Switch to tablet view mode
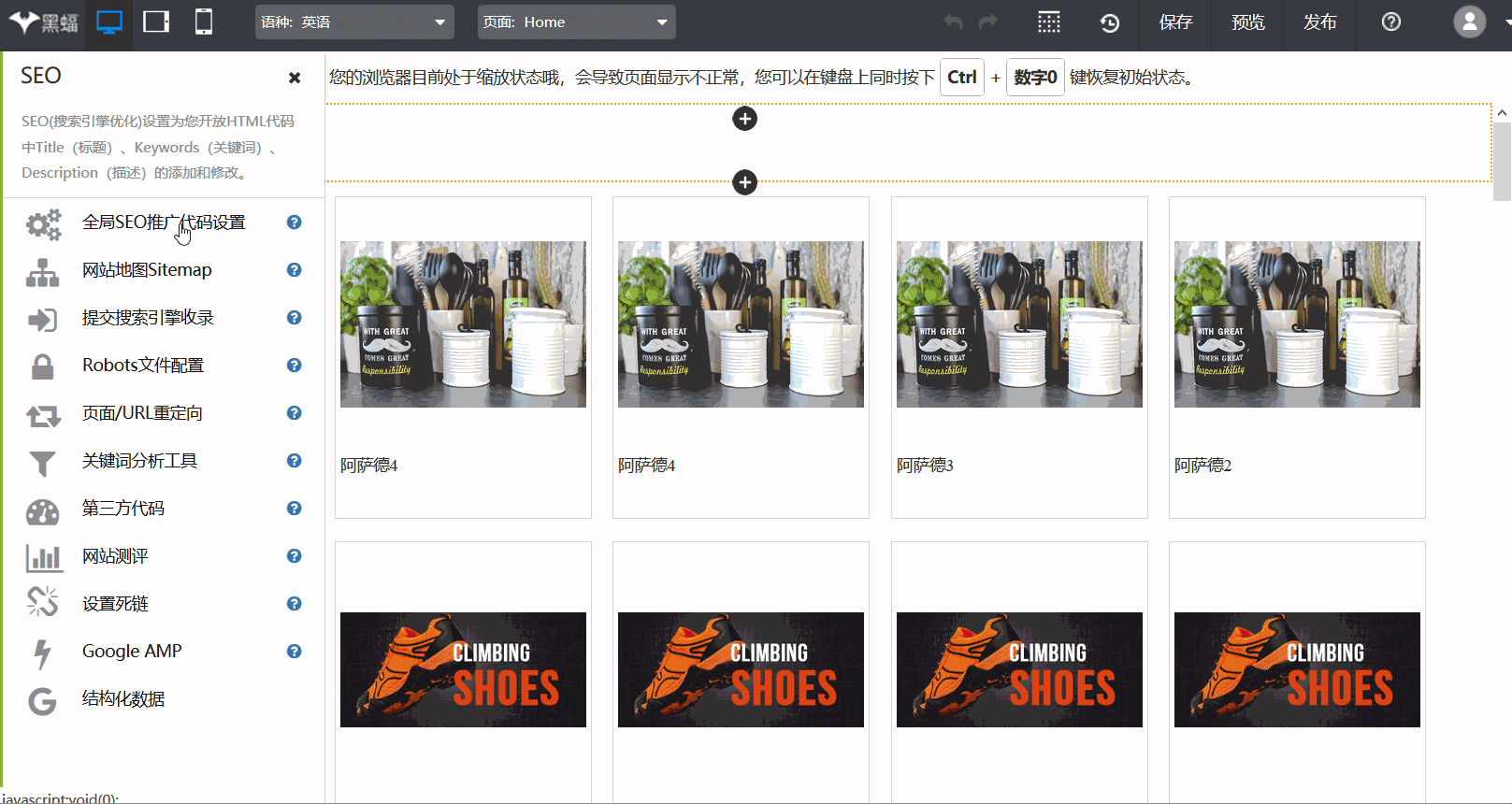Screen dimensions: 1512x804 point(156,22)
